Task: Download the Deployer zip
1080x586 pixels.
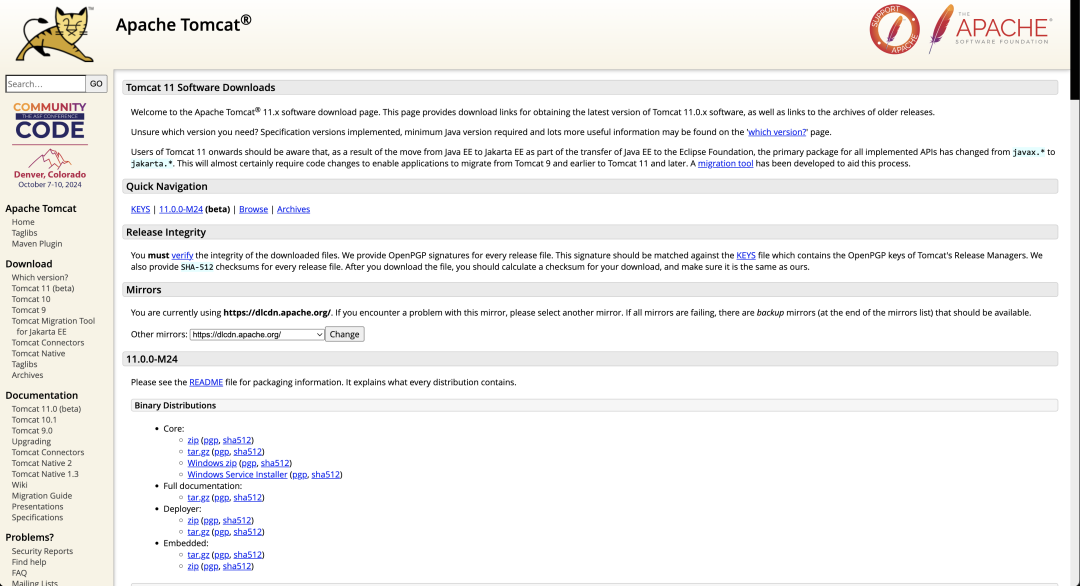Action: 193,521
